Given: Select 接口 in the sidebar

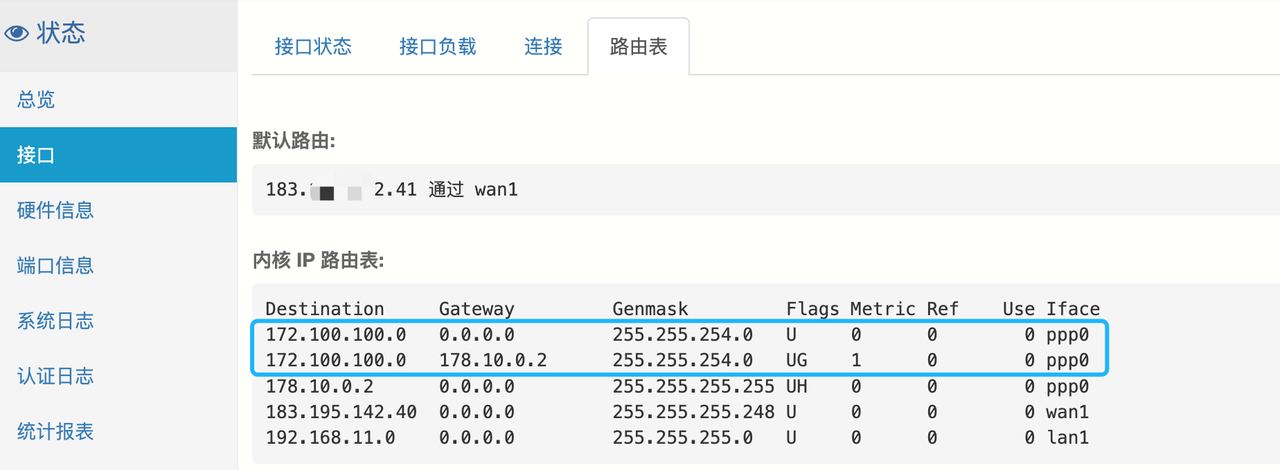Looking at the screenshot, I should 36,155.
